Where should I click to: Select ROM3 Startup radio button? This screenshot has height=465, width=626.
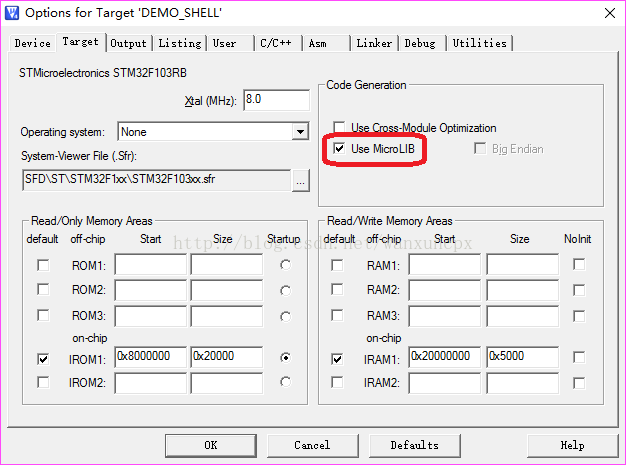(x=285, y=317)
